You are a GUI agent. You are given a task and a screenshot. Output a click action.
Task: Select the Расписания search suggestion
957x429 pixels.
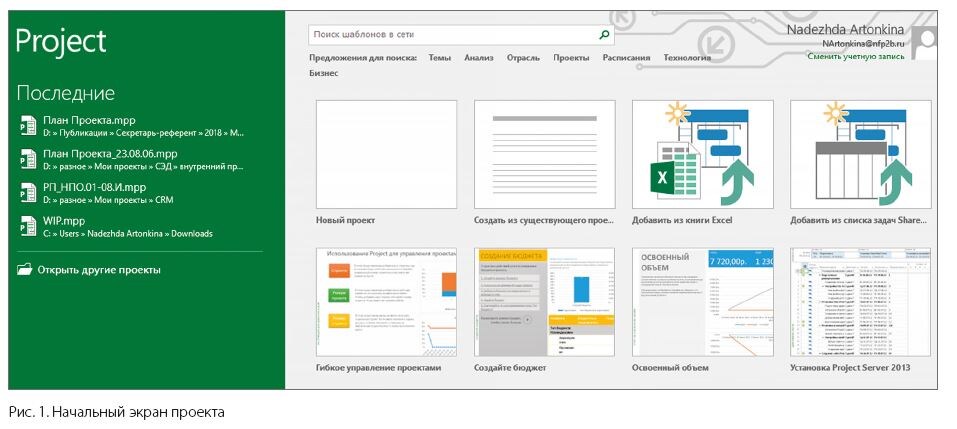pyautogui.click(x=626, y=58)
